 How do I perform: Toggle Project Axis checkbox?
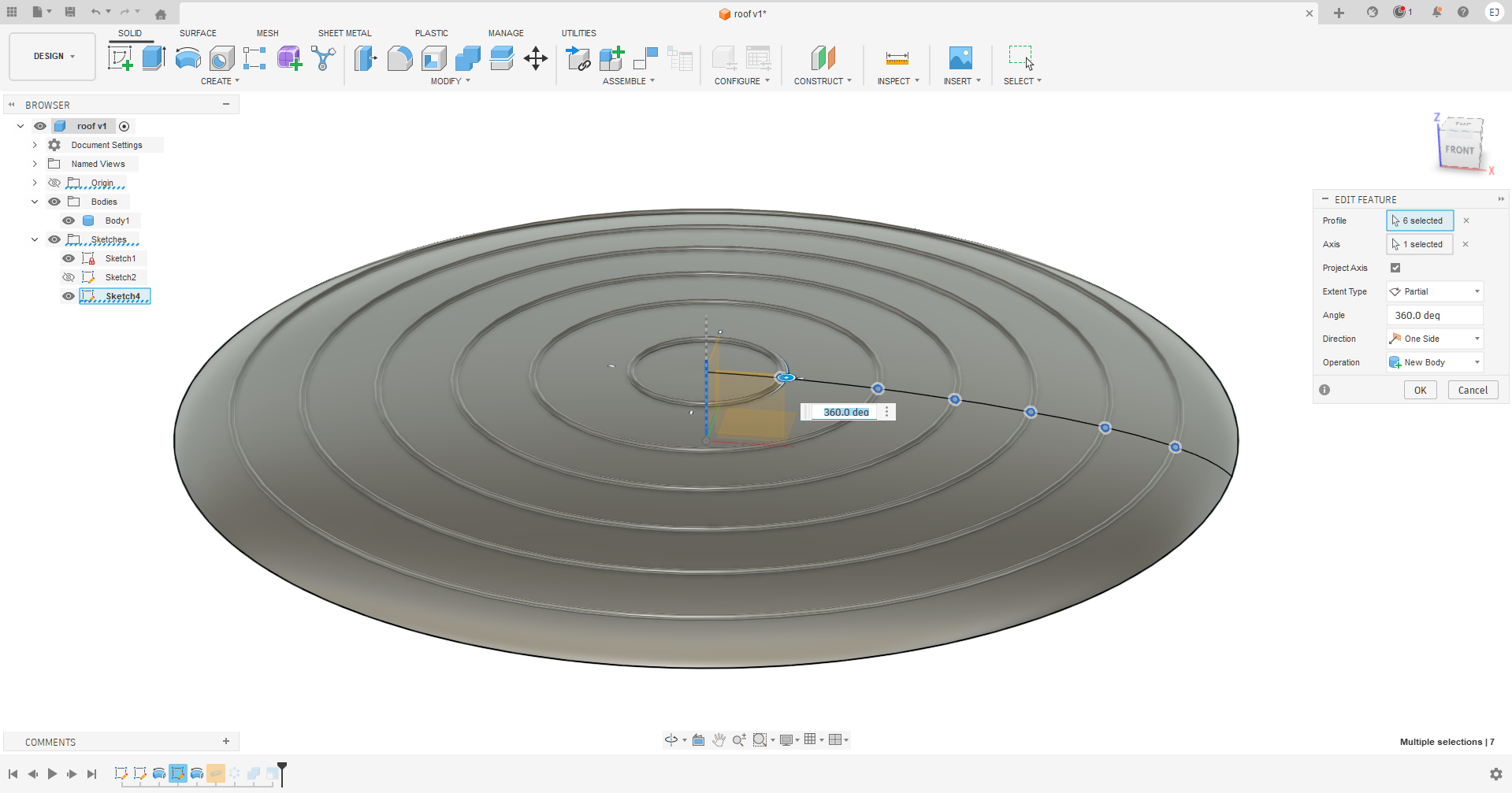(1395, 268)
